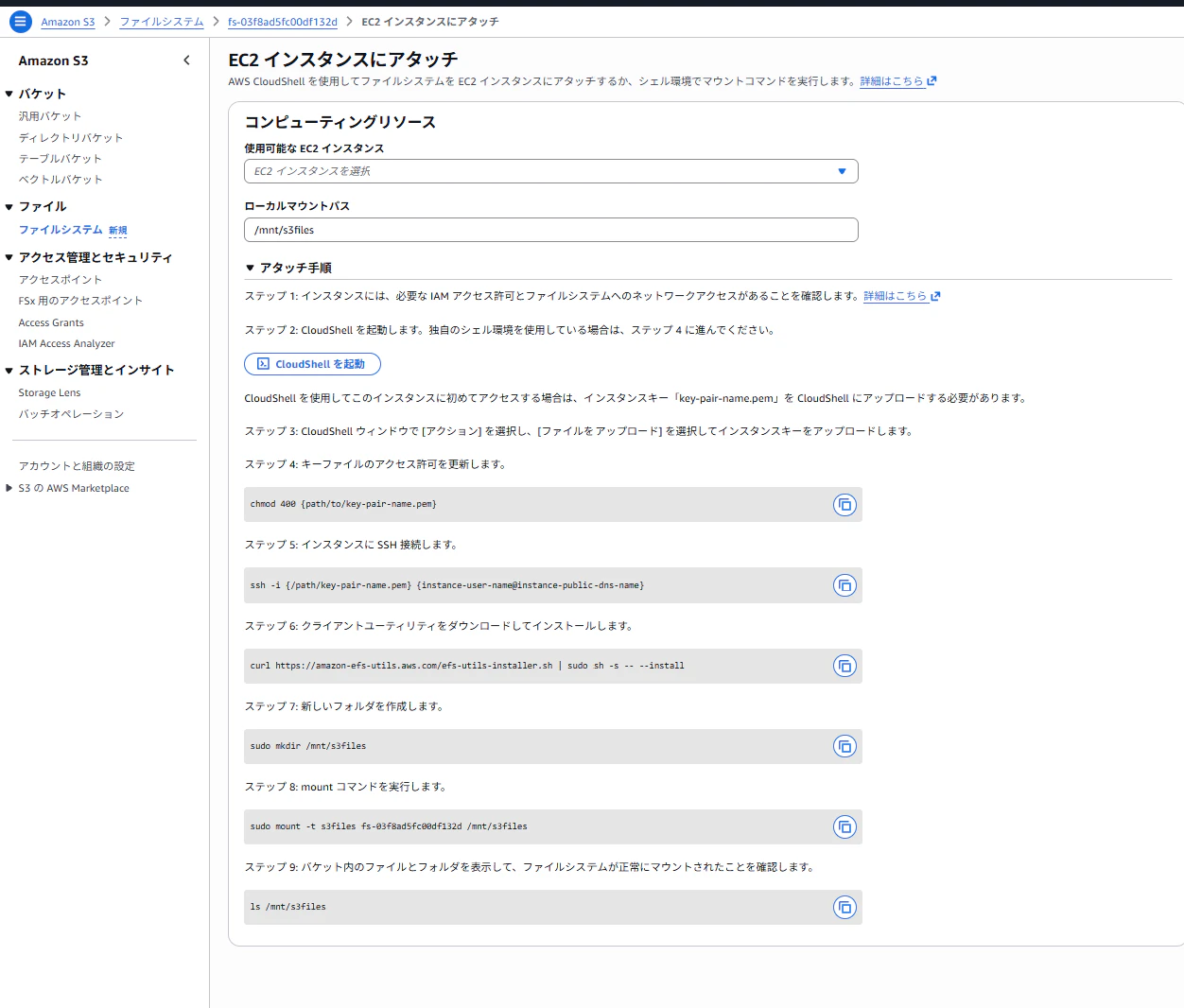Image resolution: width=1184 pixels, height=1008 pixels.
Task: Collapse the ファイル sidebar group
Action: (x=9, y=206)
